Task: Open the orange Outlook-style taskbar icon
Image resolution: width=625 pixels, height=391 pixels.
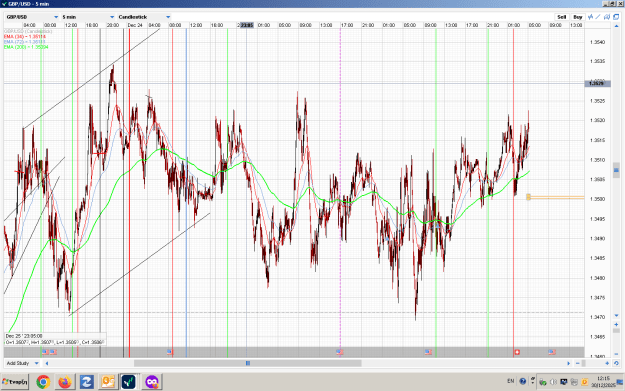Action: pyautogui.click(x=108, y=382)
